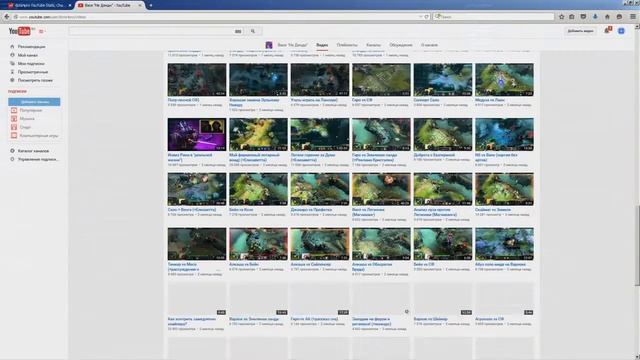
Task: Switch to the About channel tab
Action: coord(429,45)
